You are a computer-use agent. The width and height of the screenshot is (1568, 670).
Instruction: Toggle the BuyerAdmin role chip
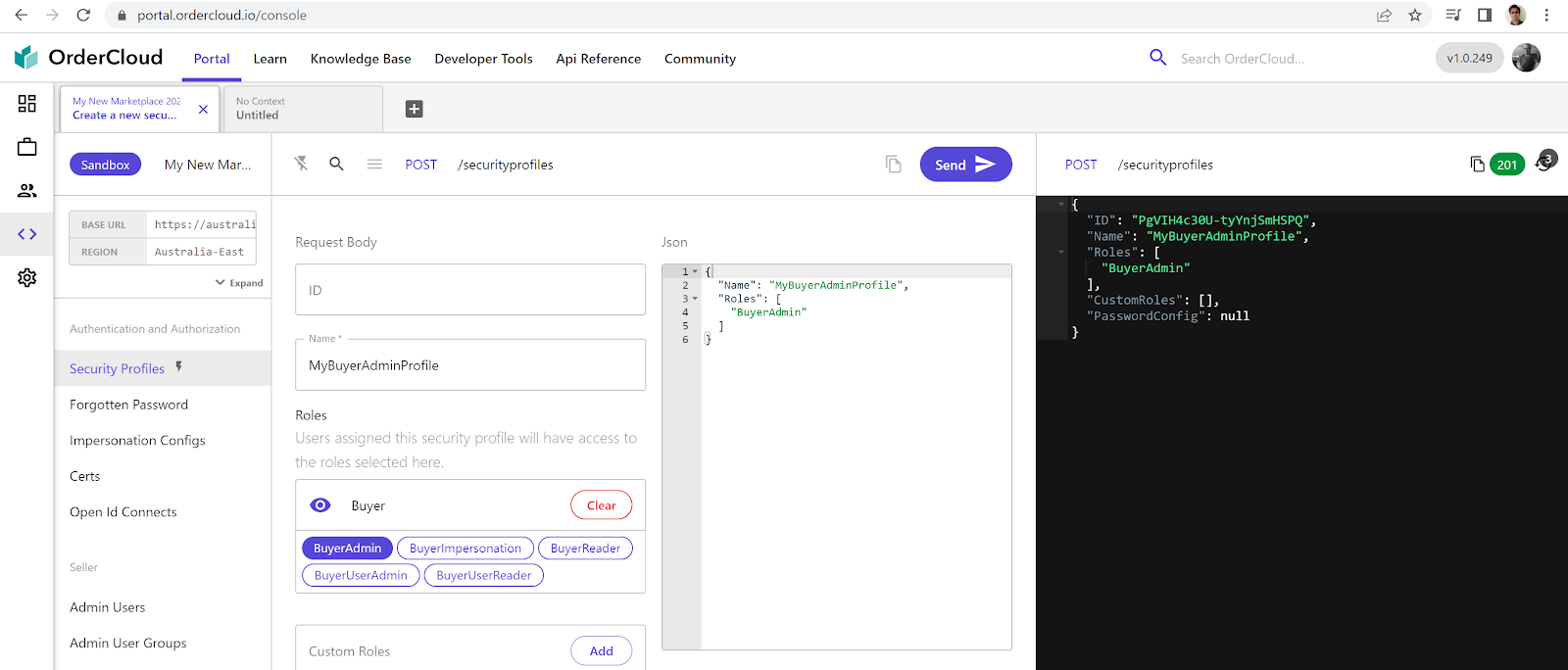pyautogui.click(x=347, y=549)
